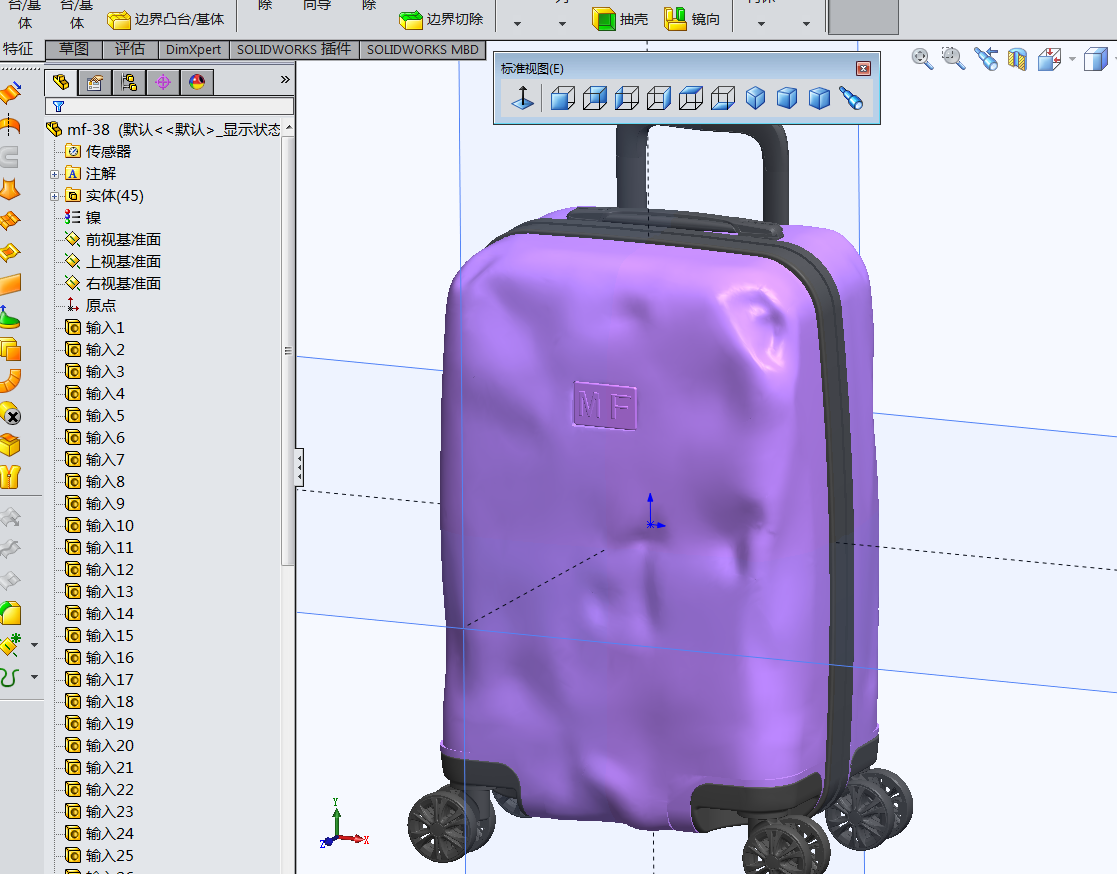
Task: Click the View Selector icon in 标准视图
Action: tap(851, 98)
